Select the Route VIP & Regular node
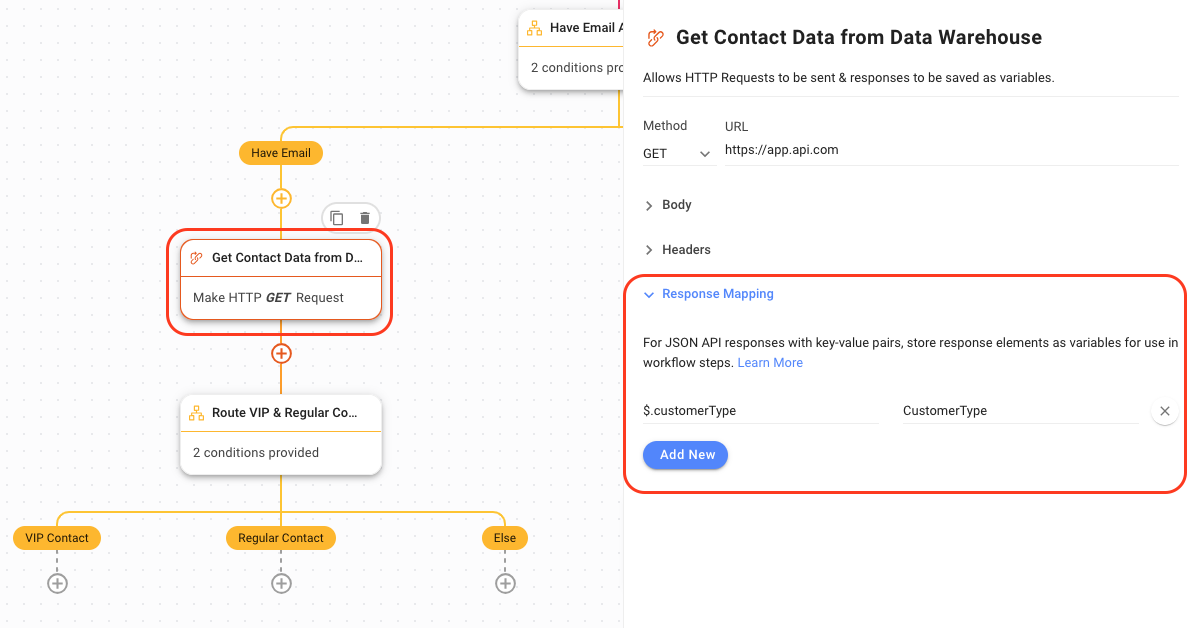The width and height of the screenshot is (1193, 628). (x=281, y=433)
